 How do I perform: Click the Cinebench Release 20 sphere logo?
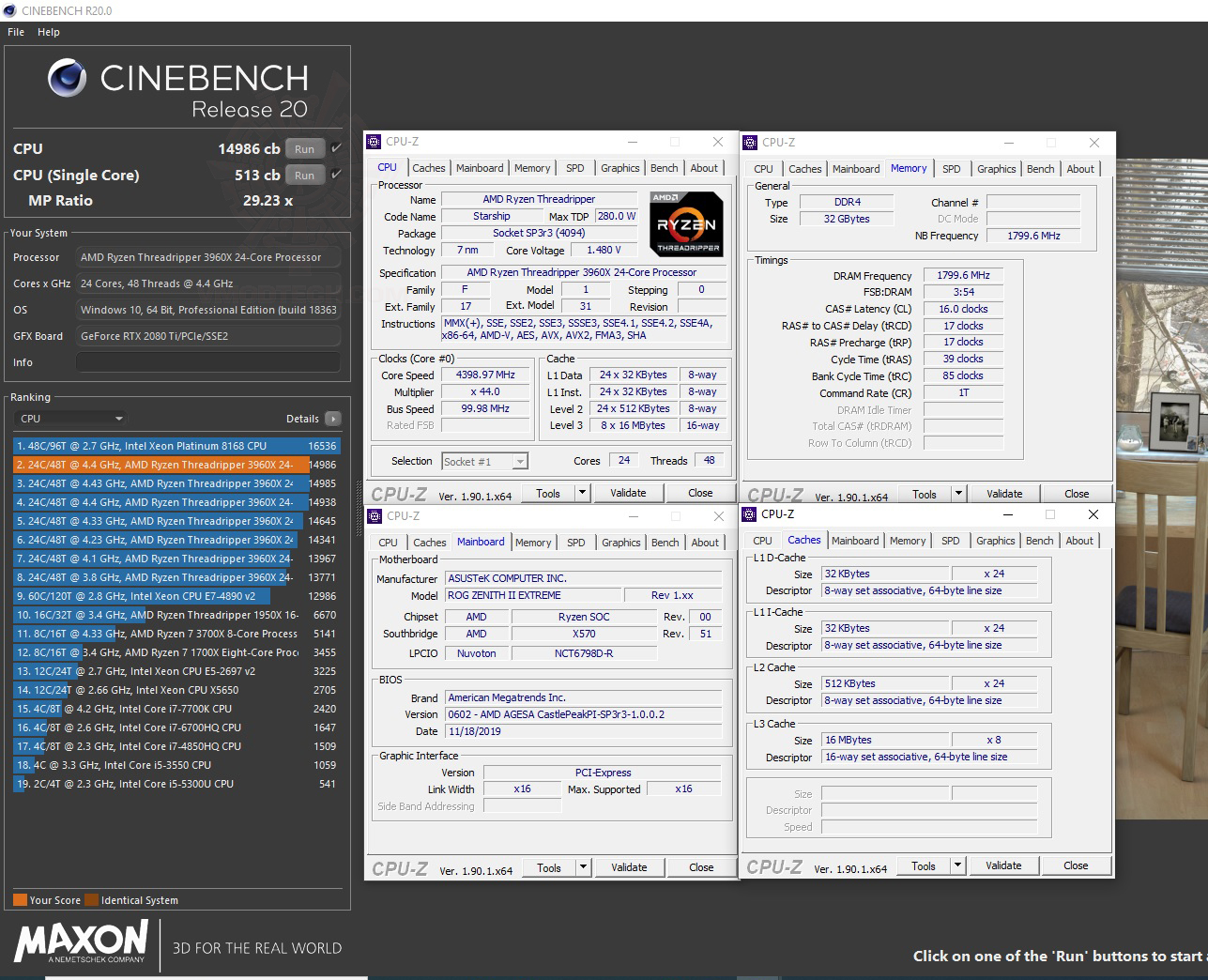click(x=66, y=79)
